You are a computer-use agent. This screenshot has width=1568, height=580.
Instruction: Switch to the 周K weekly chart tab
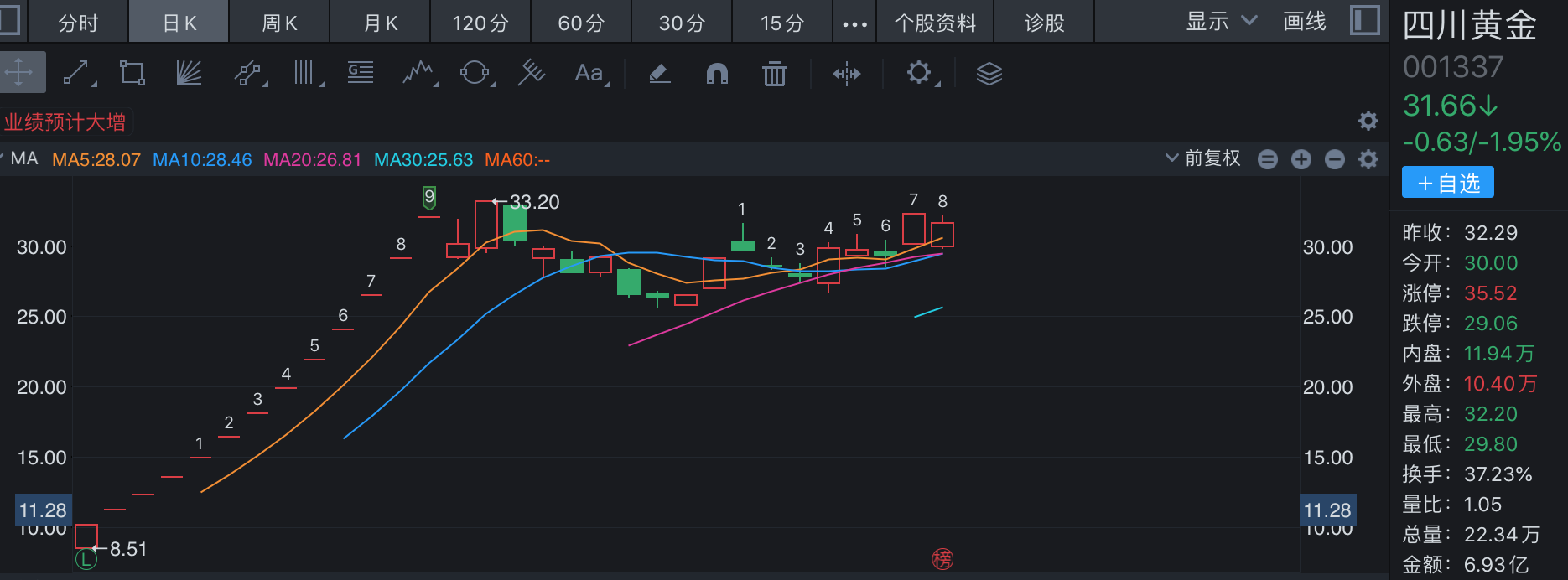[x=279, y=23]
